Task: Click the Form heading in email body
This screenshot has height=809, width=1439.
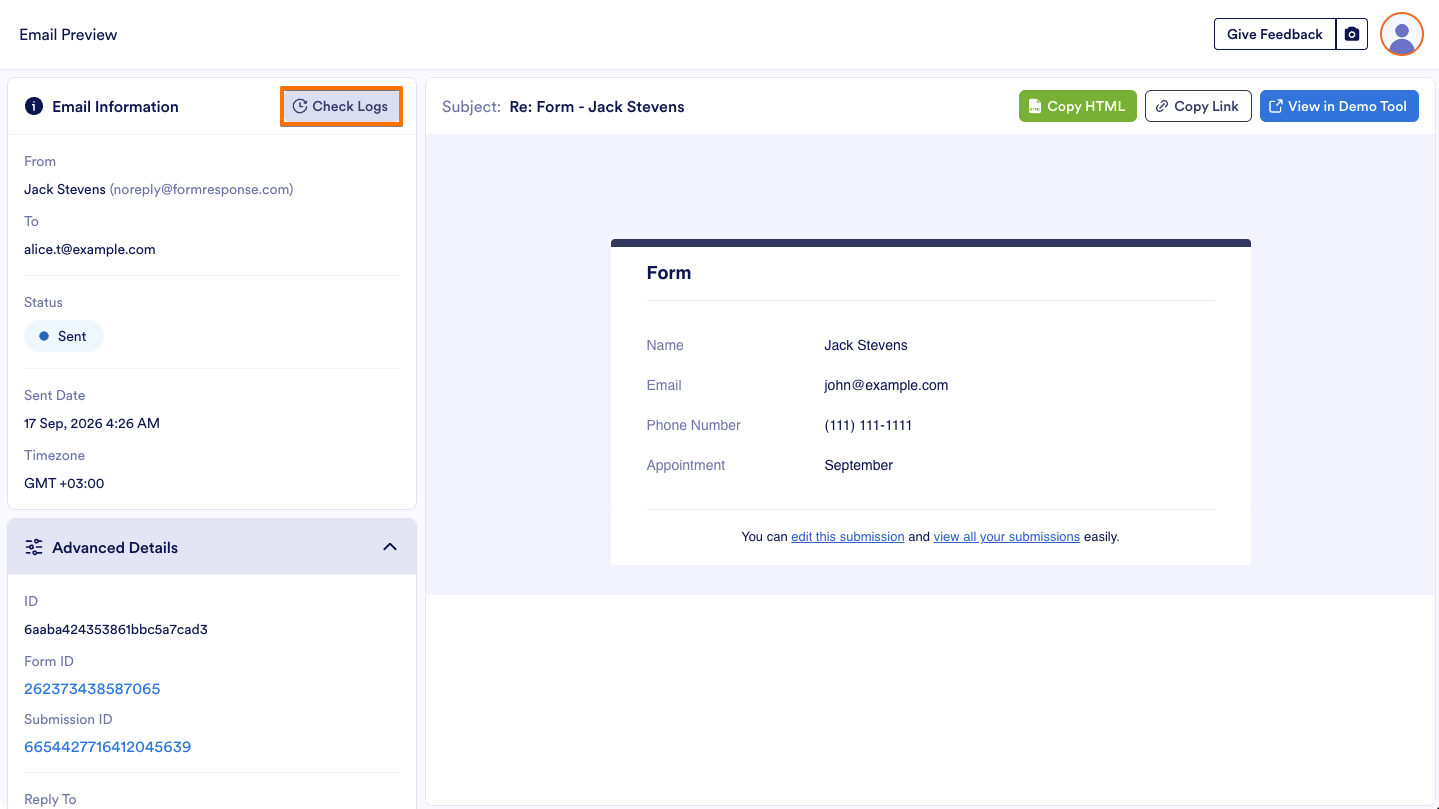Action: tap(669, 273)
